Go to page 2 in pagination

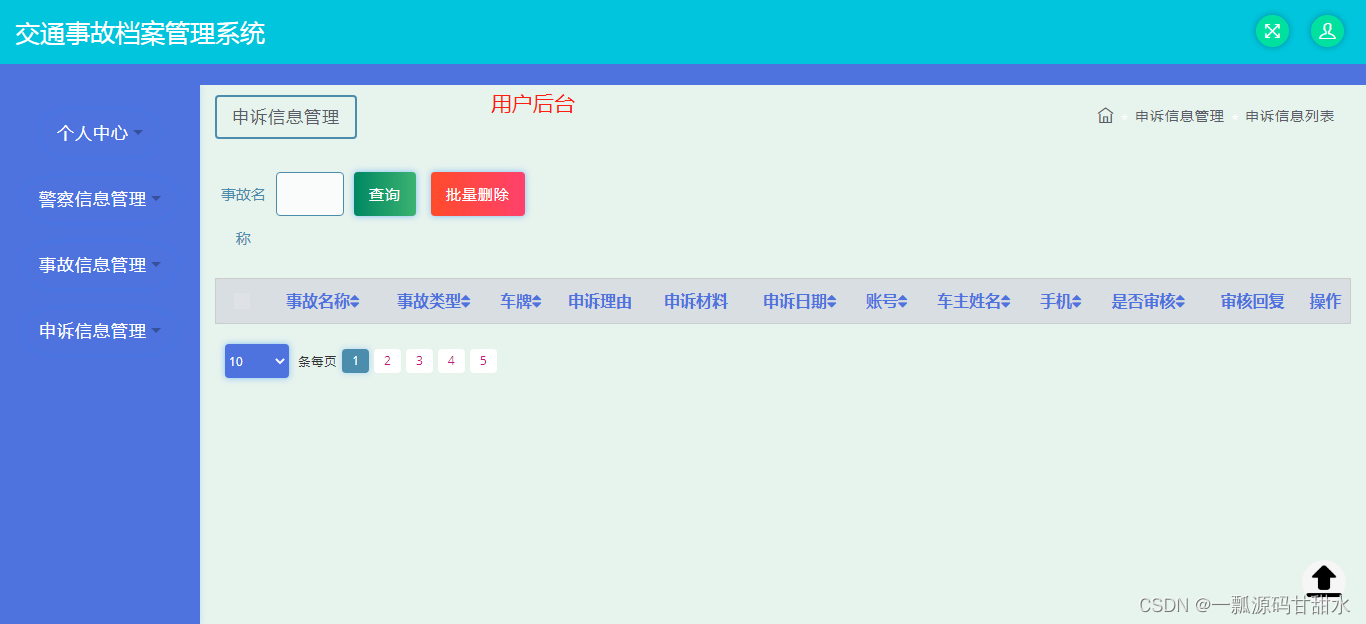pos(387,361)
